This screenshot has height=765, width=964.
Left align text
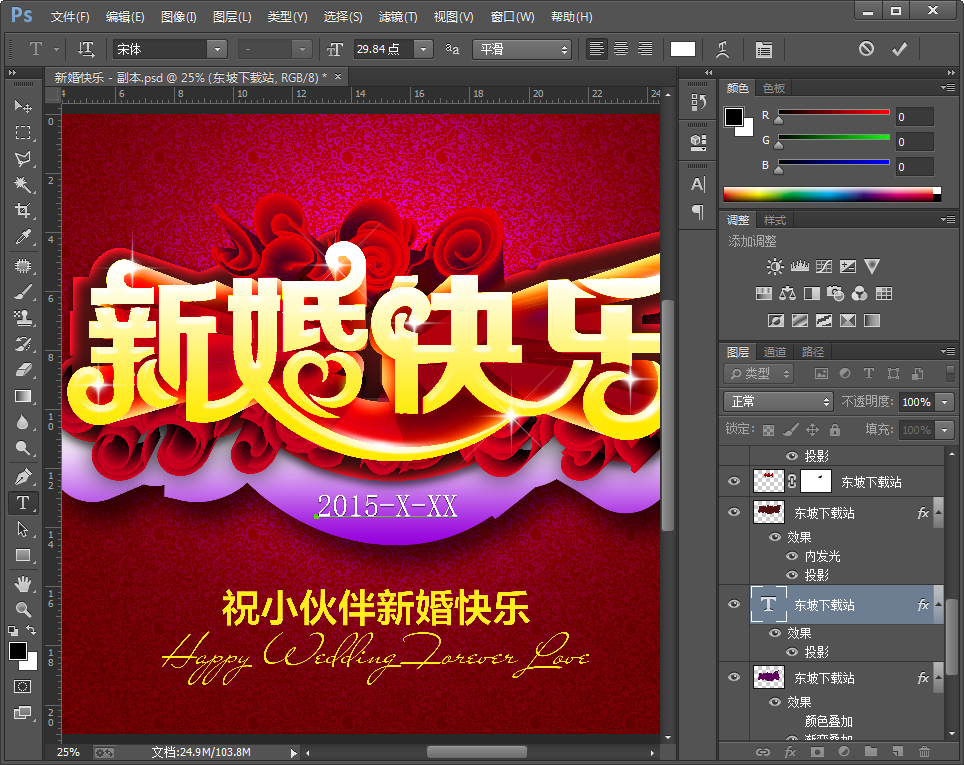596,49
